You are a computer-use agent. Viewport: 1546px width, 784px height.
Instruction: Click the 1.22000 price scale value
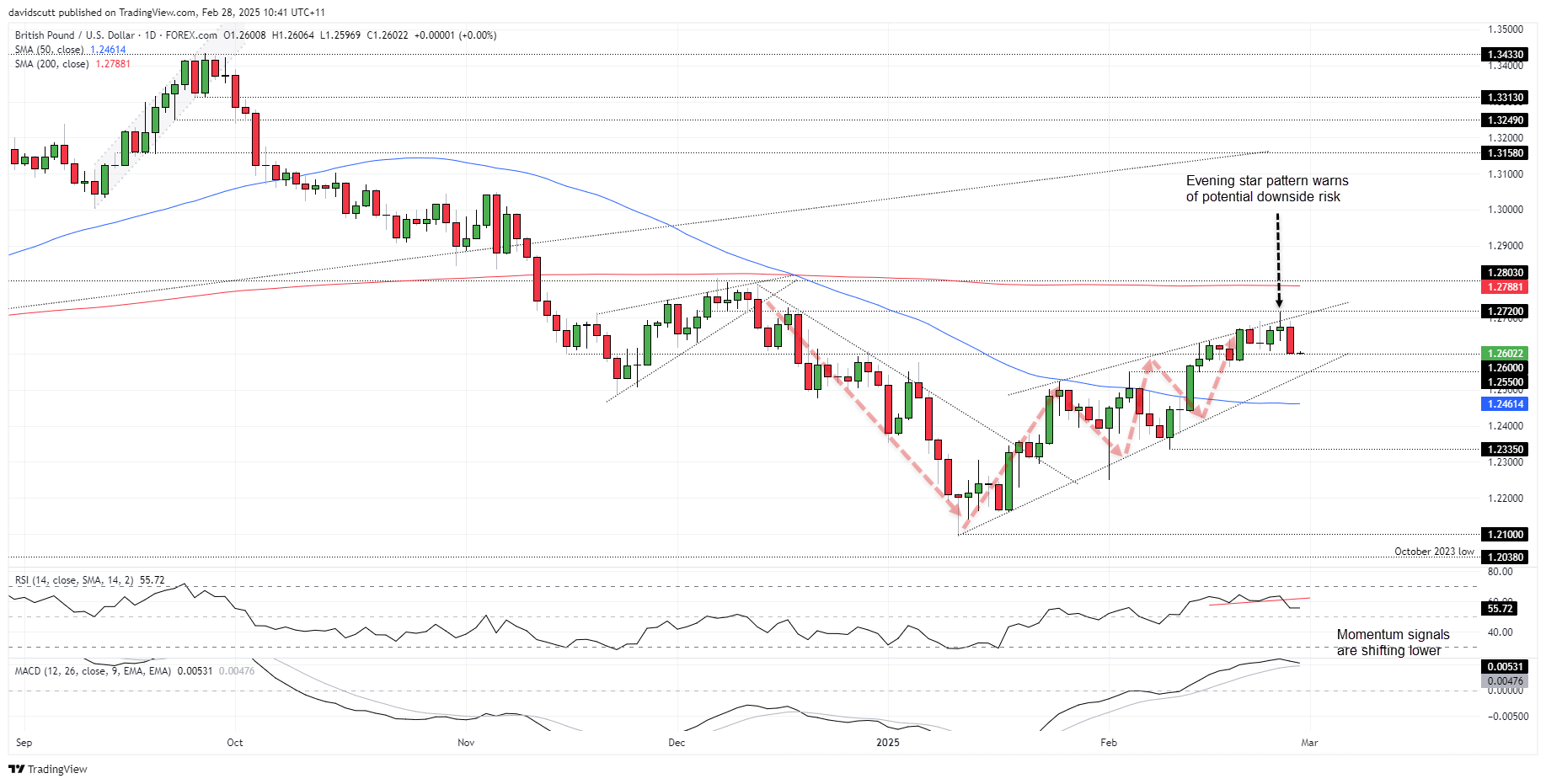(1506, 499)
